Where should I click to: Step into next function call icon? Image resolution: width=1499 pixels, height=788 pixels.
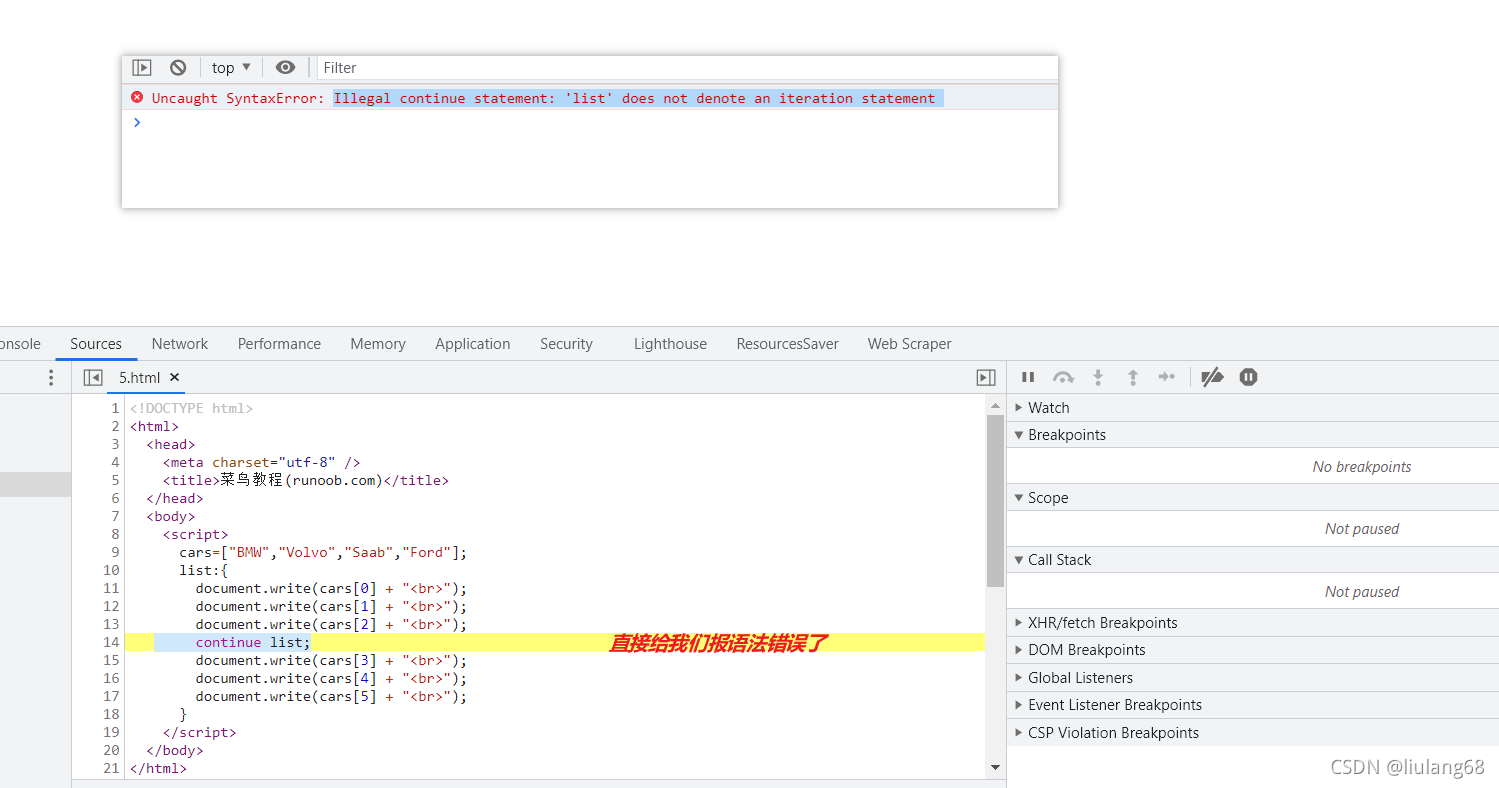pos(1098,377)
